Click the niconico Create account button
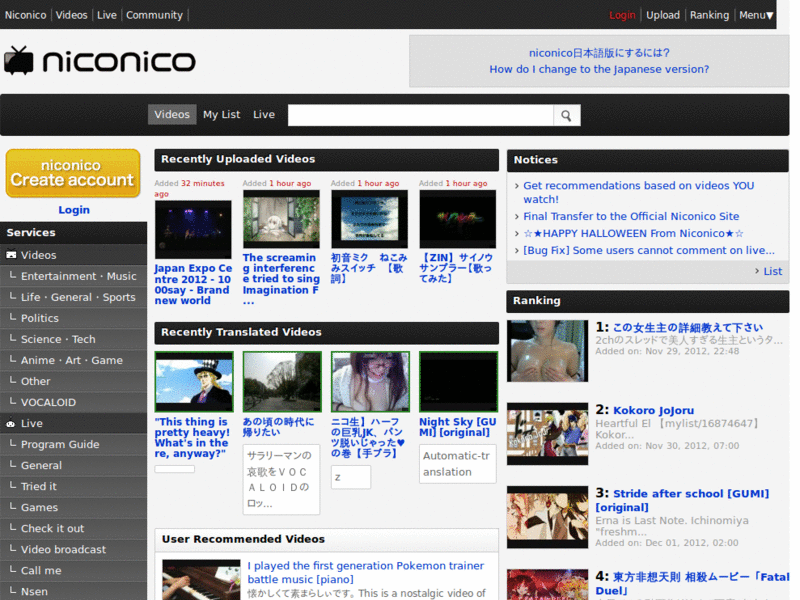Screen dimensions: 800x600 (x=73, y=173)
